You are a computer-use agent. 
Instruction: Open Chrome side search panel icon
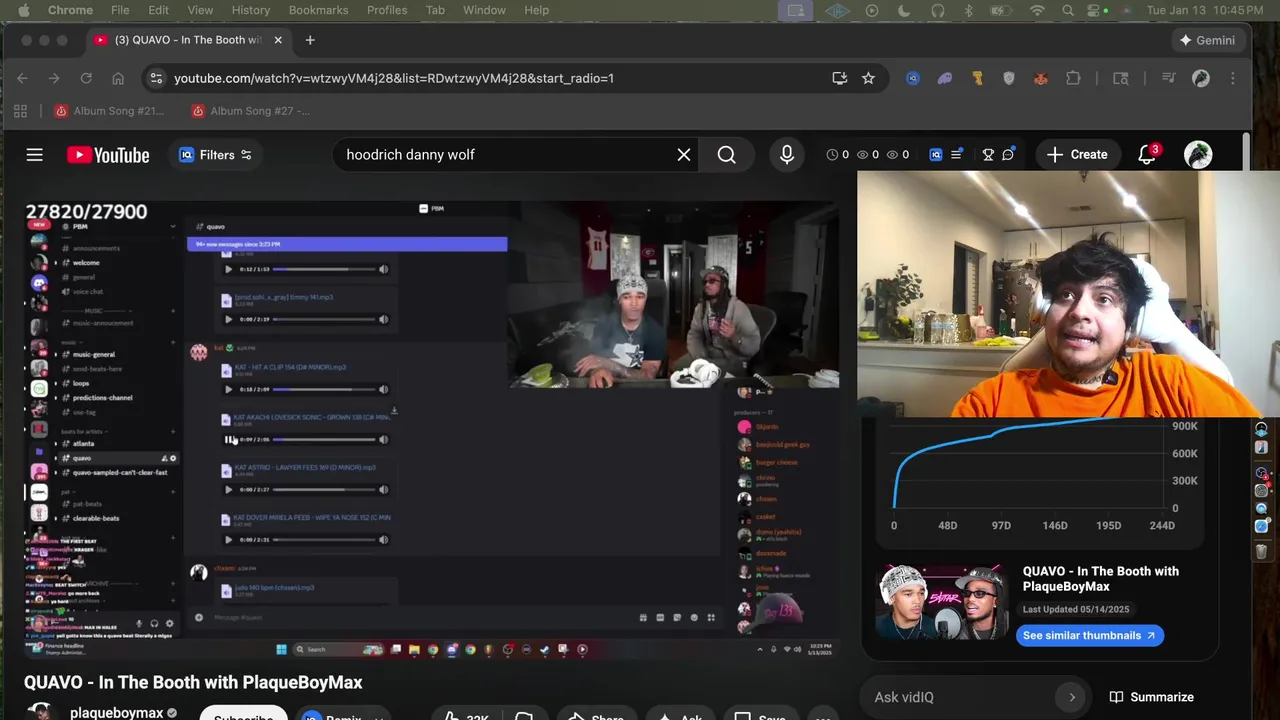[1121, 78]
